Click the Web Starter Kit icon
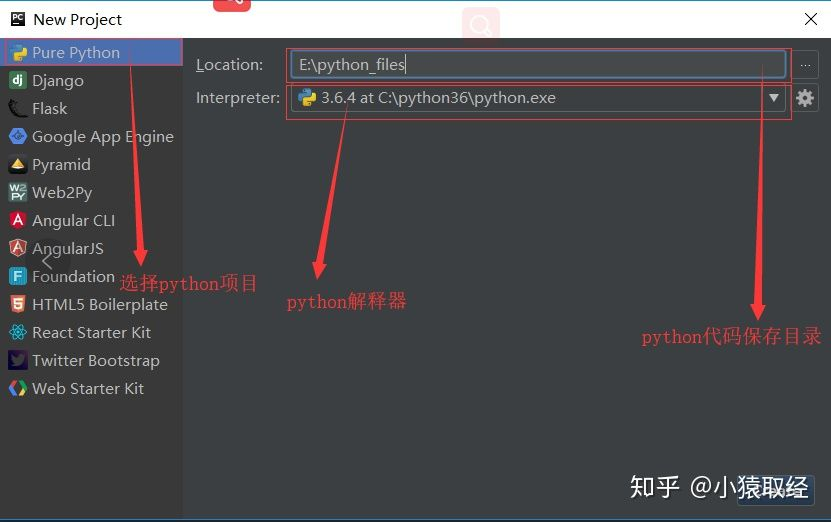Screen dimensions: 831x522 coord(17,388)
